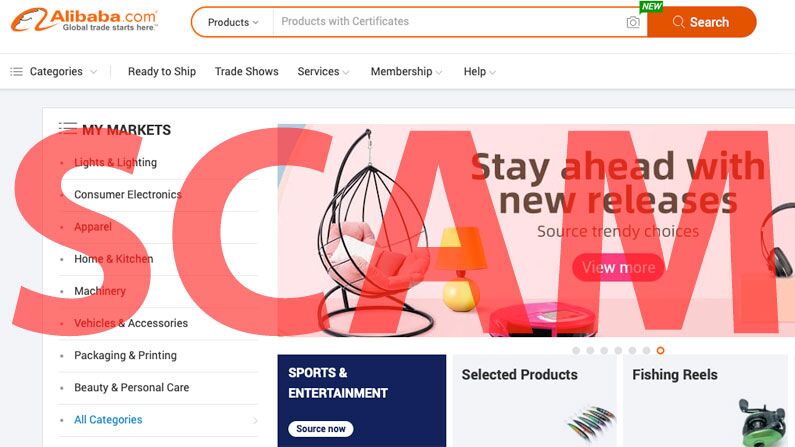Viewport: 795px width, 447px height.
Task: Click the green NEW badge
Action: [x=651, y=6]
